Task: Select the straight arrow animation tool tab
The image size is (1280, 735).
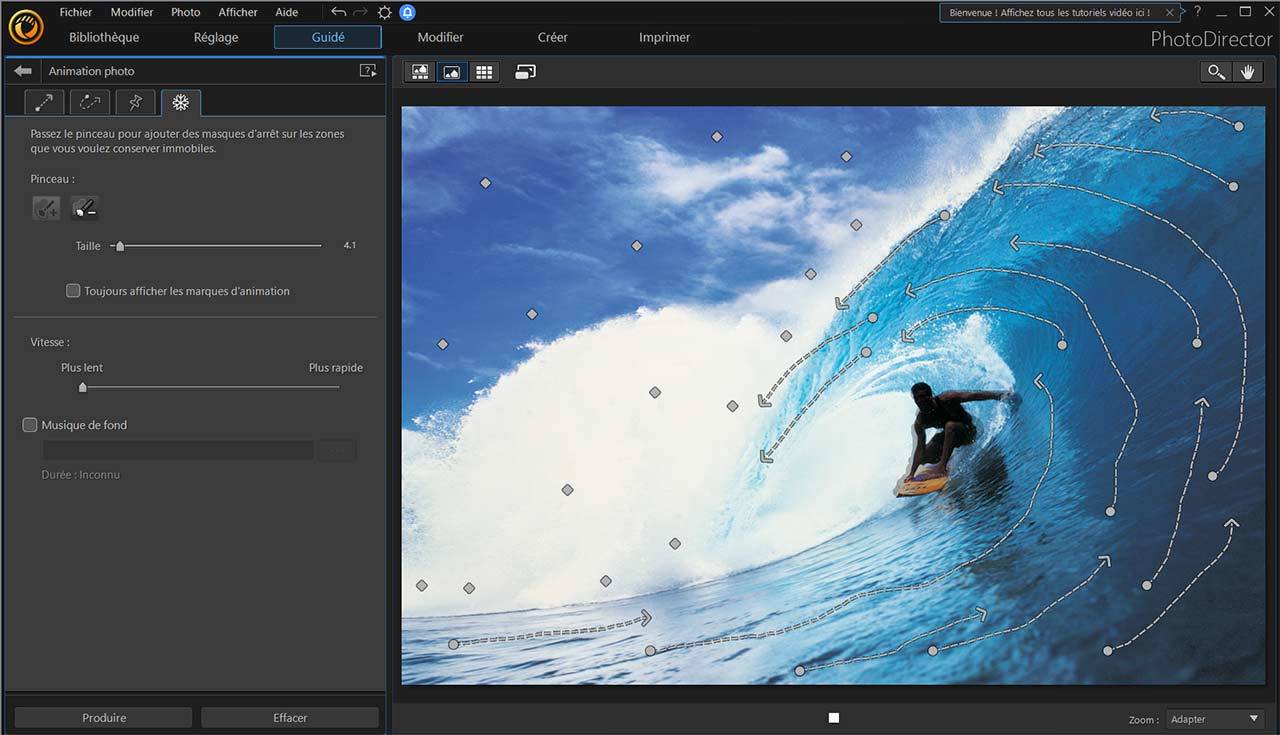Action: point(44,102)
